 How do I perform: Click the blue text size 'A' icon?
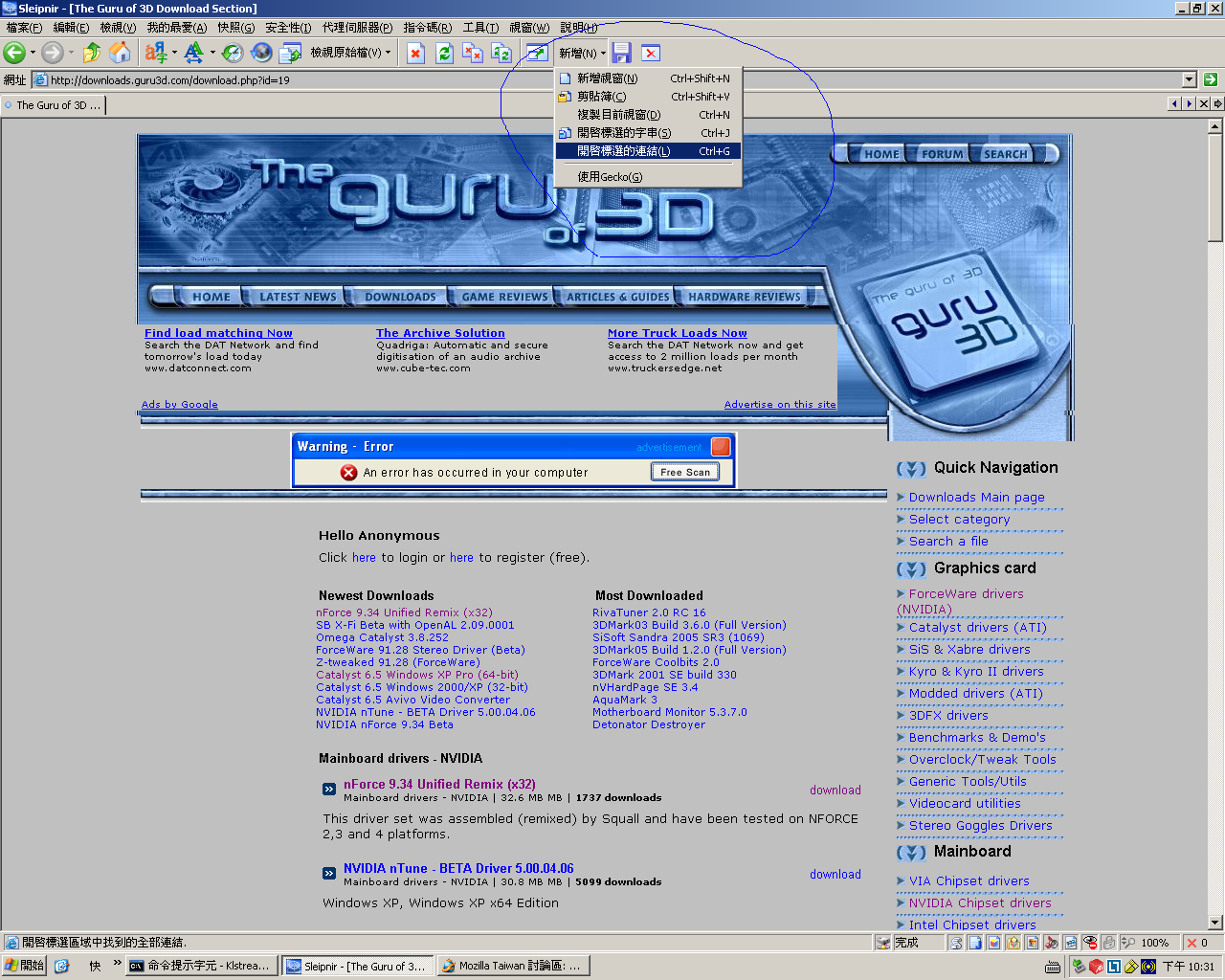pyautogui.click(x=193, y=53)
